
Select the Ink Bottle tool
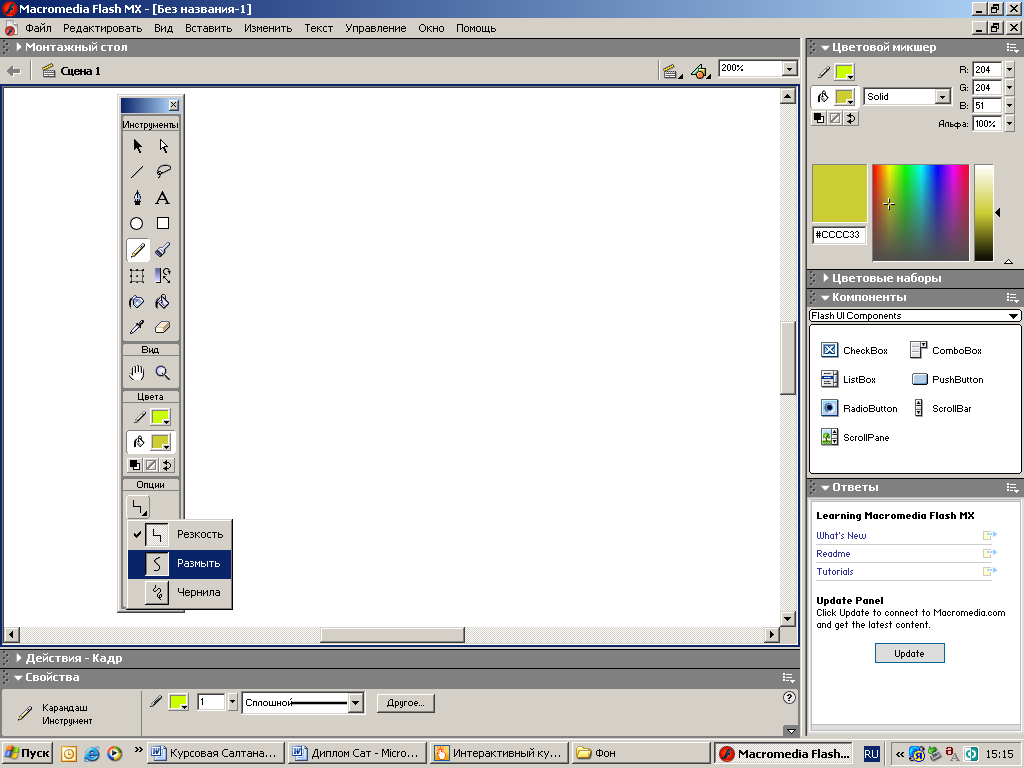tap(137, 302)
